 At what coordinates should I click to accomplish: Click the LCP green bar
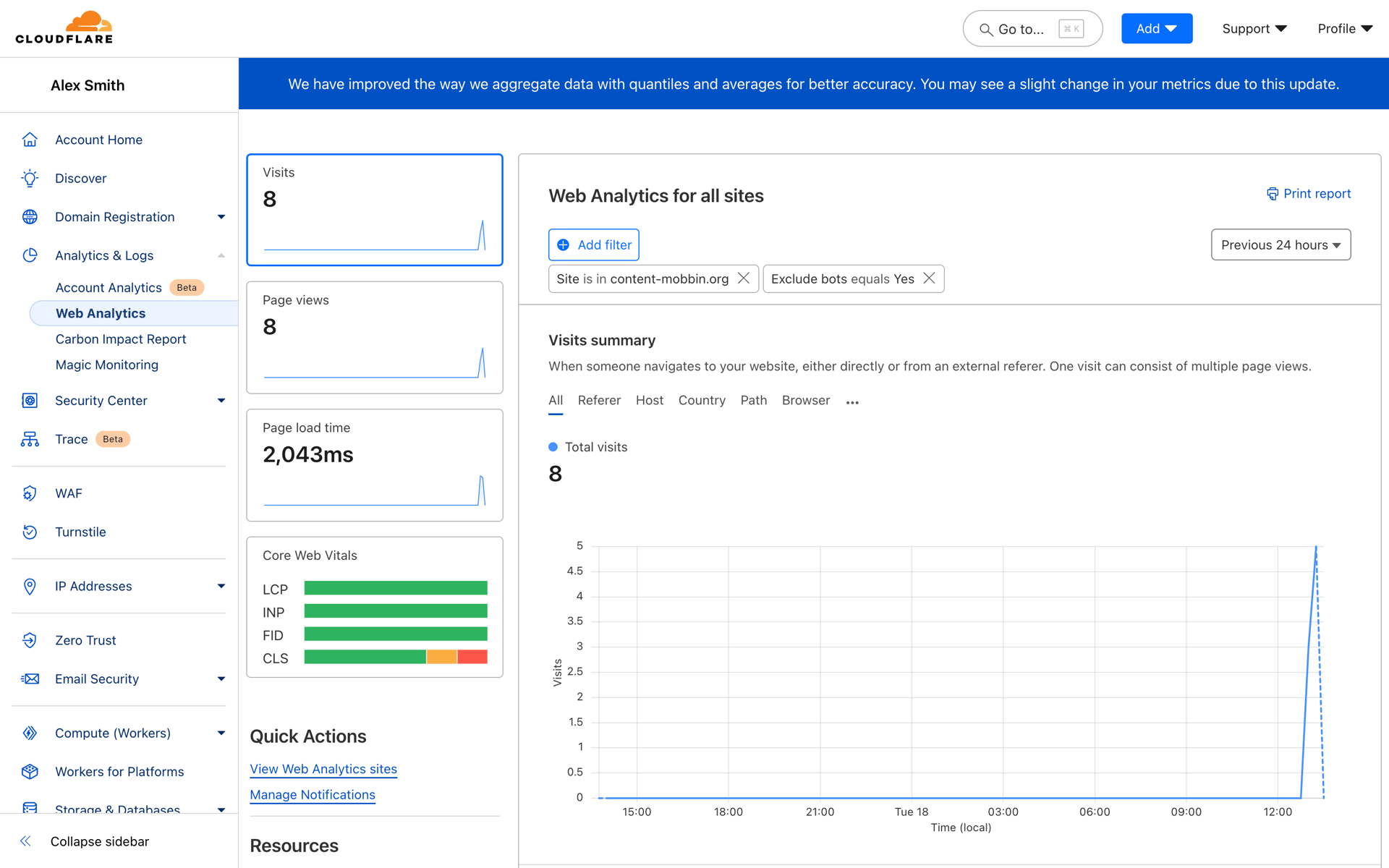coord(396,588)
